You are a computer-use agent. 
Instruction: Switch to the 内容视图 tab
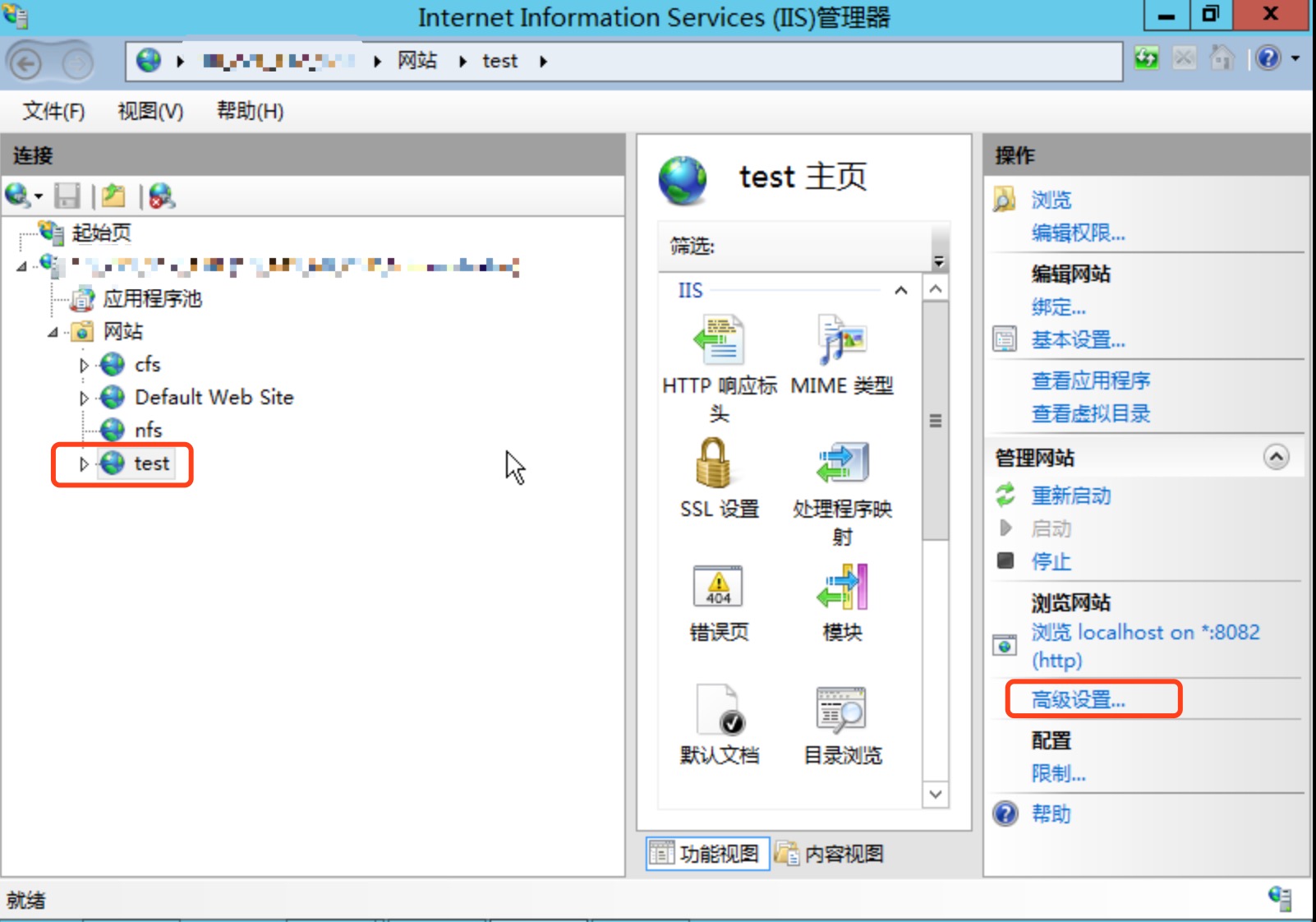[830, 854]
